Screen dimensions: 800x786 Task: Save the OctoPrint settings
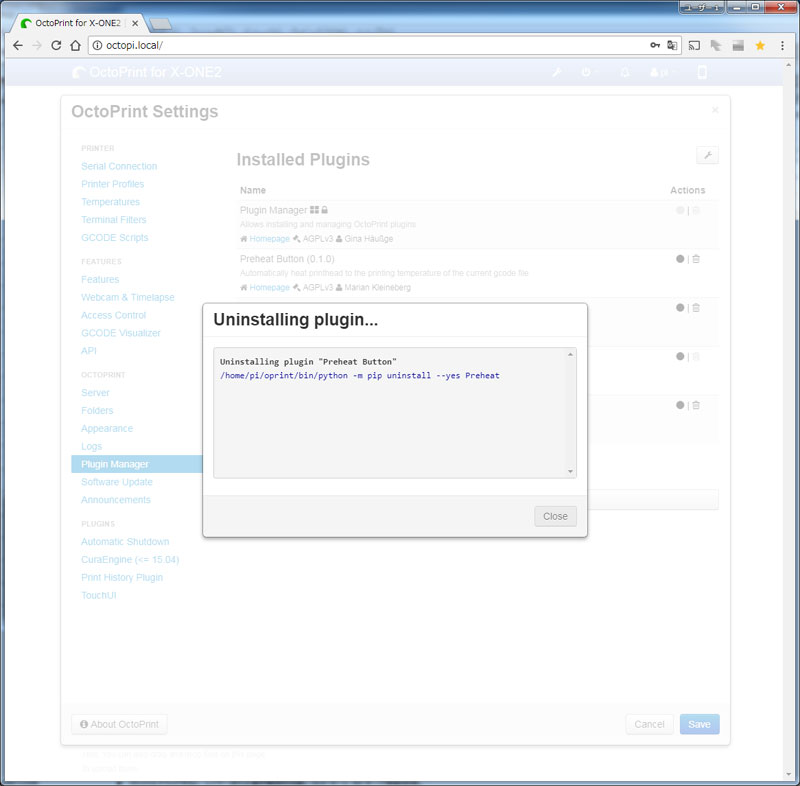699,724
